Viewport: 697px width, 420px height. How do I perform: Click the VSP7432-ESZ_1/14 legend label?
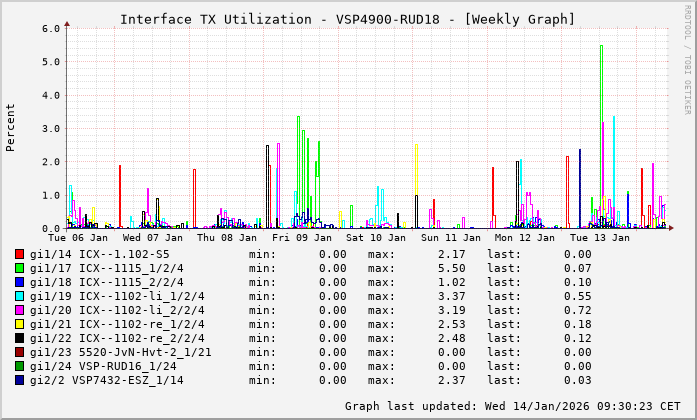[121, 380]
